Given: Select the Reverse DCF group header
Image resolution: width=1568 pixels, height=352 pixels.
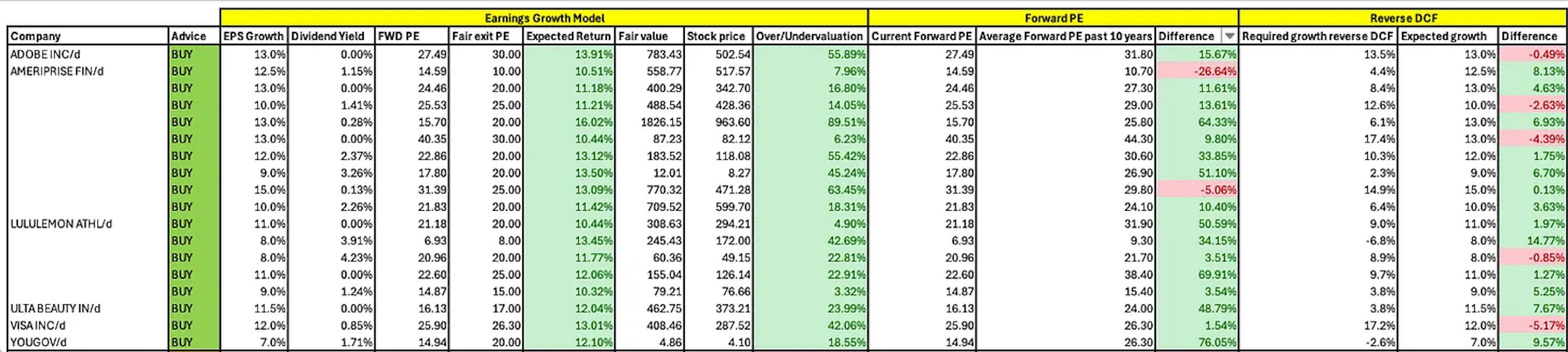Looking at the screenshot, I should (x=1403, y=18).
